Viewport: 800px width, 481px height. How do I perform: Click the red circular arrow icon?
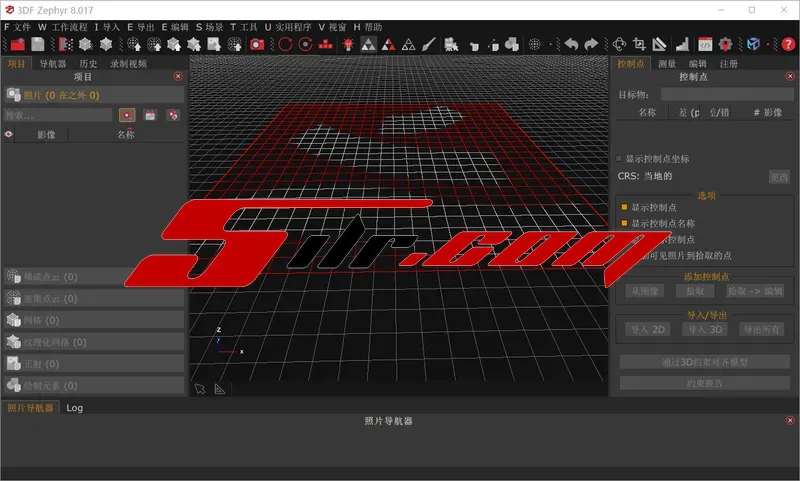click(x=285, y=45)
